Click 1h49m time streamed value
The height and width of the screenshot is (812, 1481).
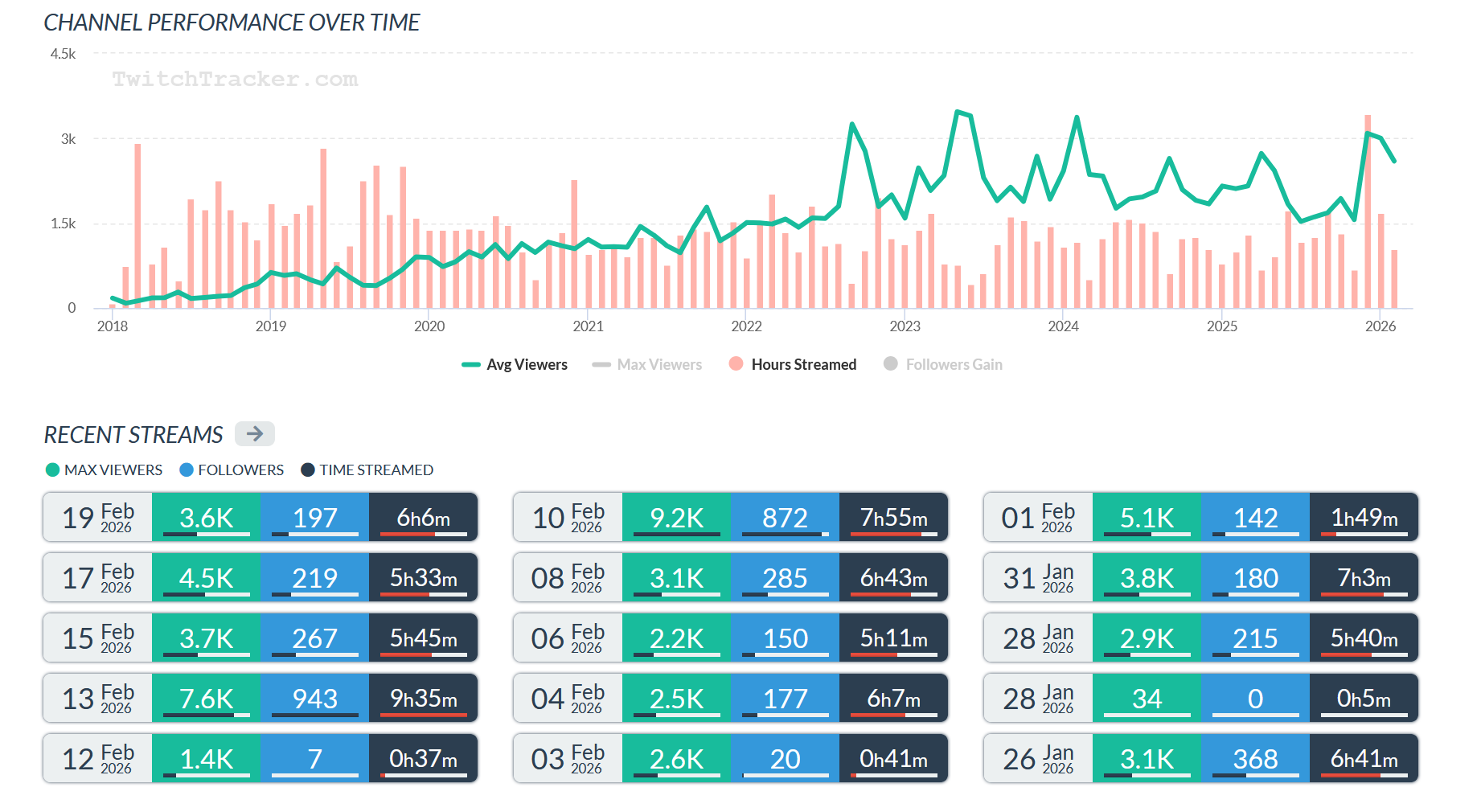click(1364, 517)
